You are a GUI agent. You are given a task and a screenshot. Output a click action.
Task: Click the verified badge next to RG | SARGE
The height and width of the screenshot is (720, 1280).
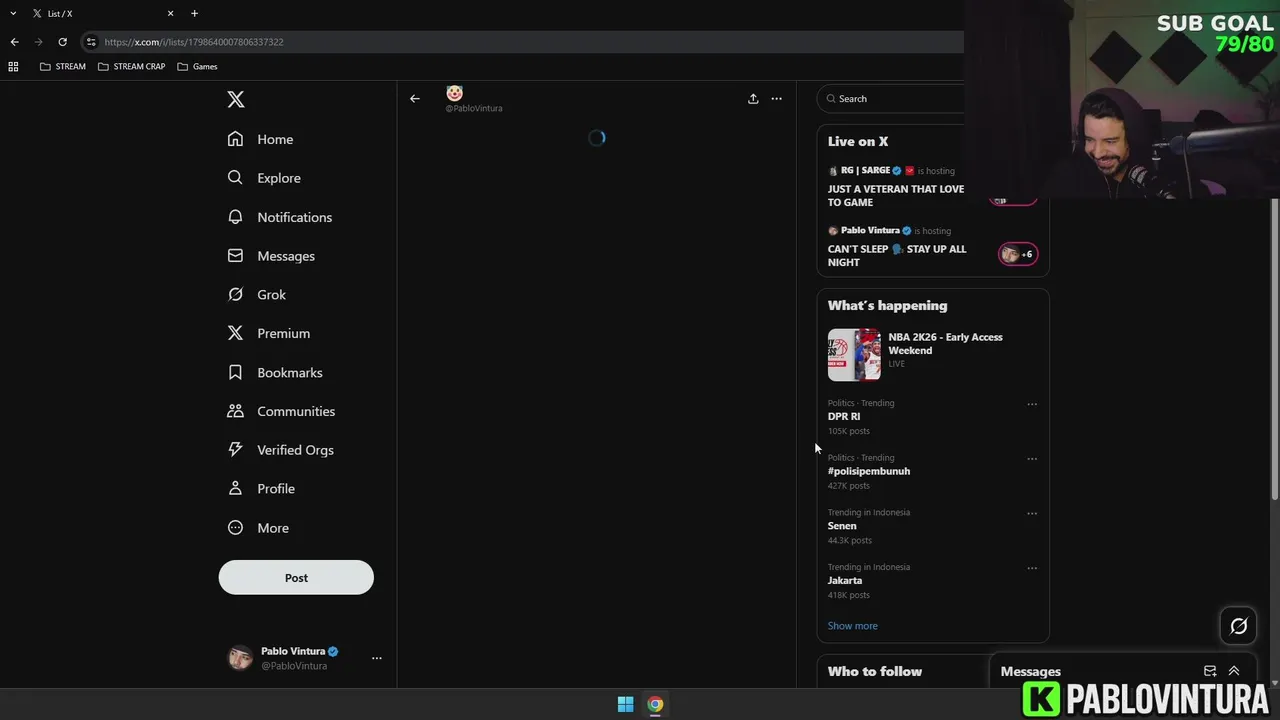(897, 171)
